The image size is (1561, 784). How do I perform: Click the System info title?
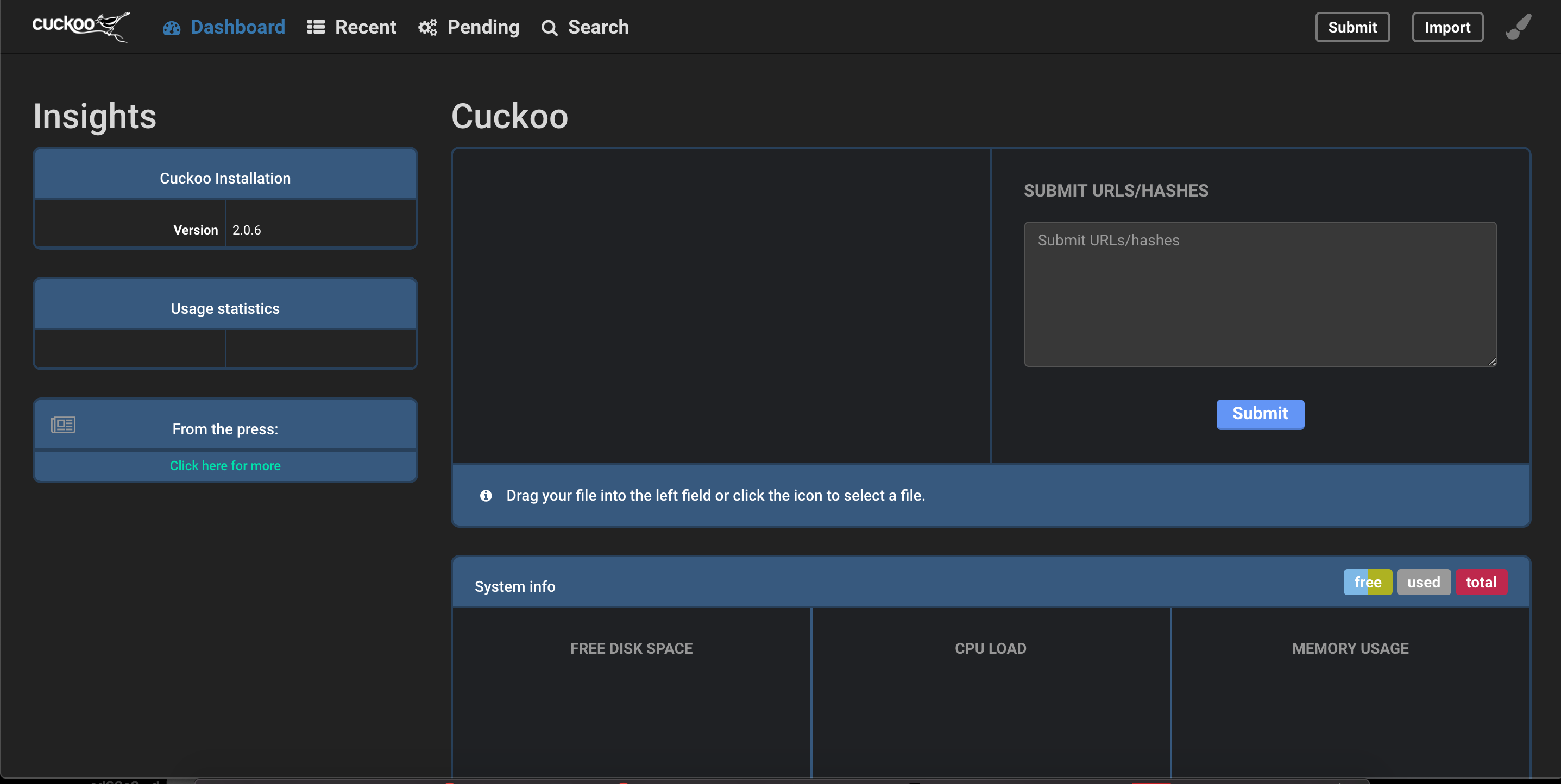(x=514, y=586)
